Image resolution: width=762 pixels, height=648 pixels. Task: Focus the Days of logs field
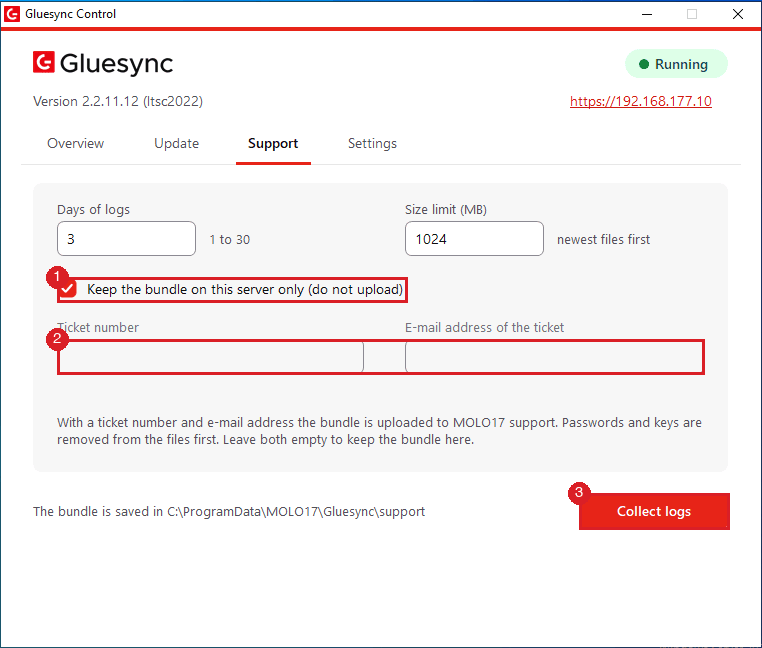coord(126,239)
